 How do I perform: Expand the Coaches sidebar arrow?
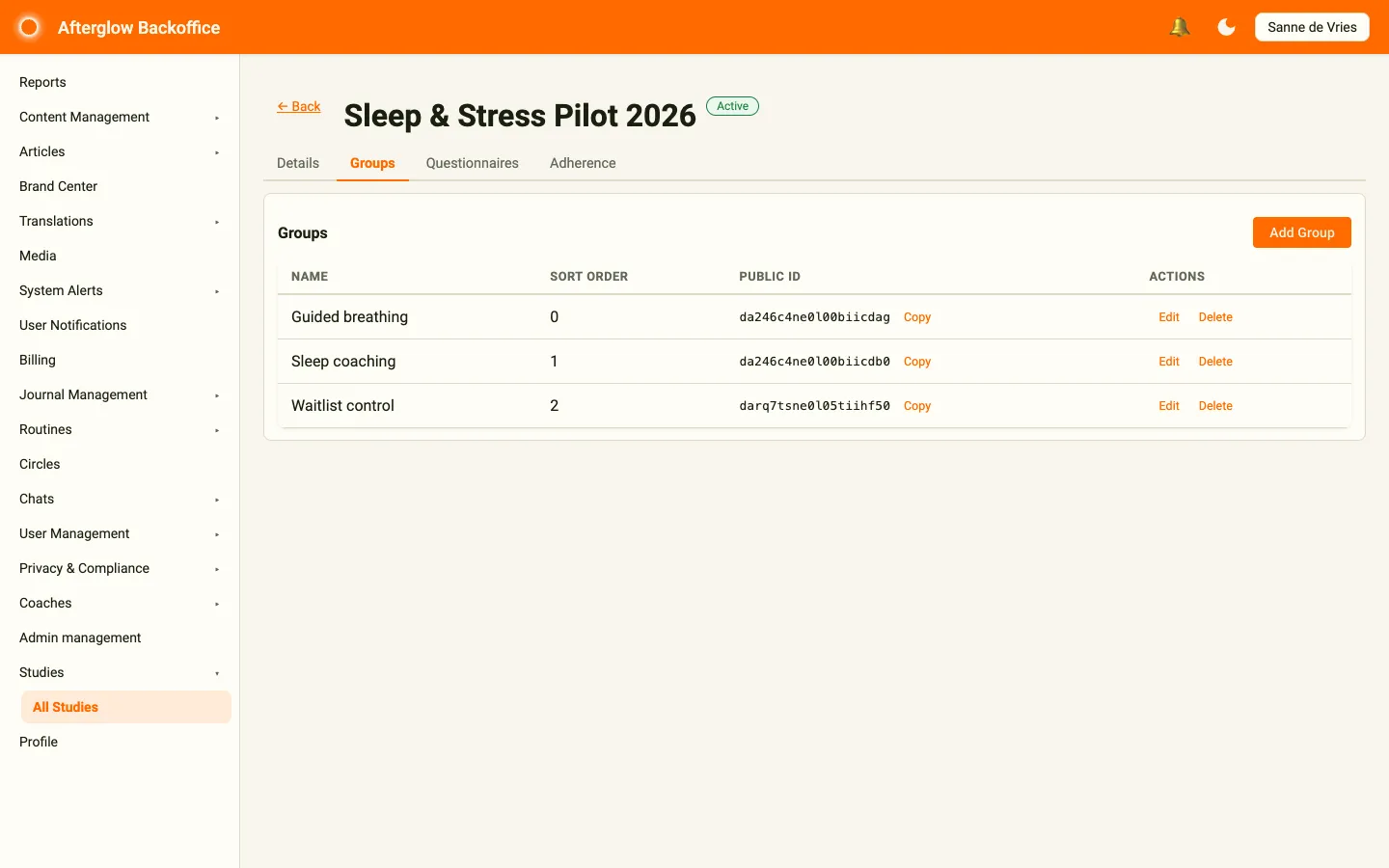coord(217,604)
